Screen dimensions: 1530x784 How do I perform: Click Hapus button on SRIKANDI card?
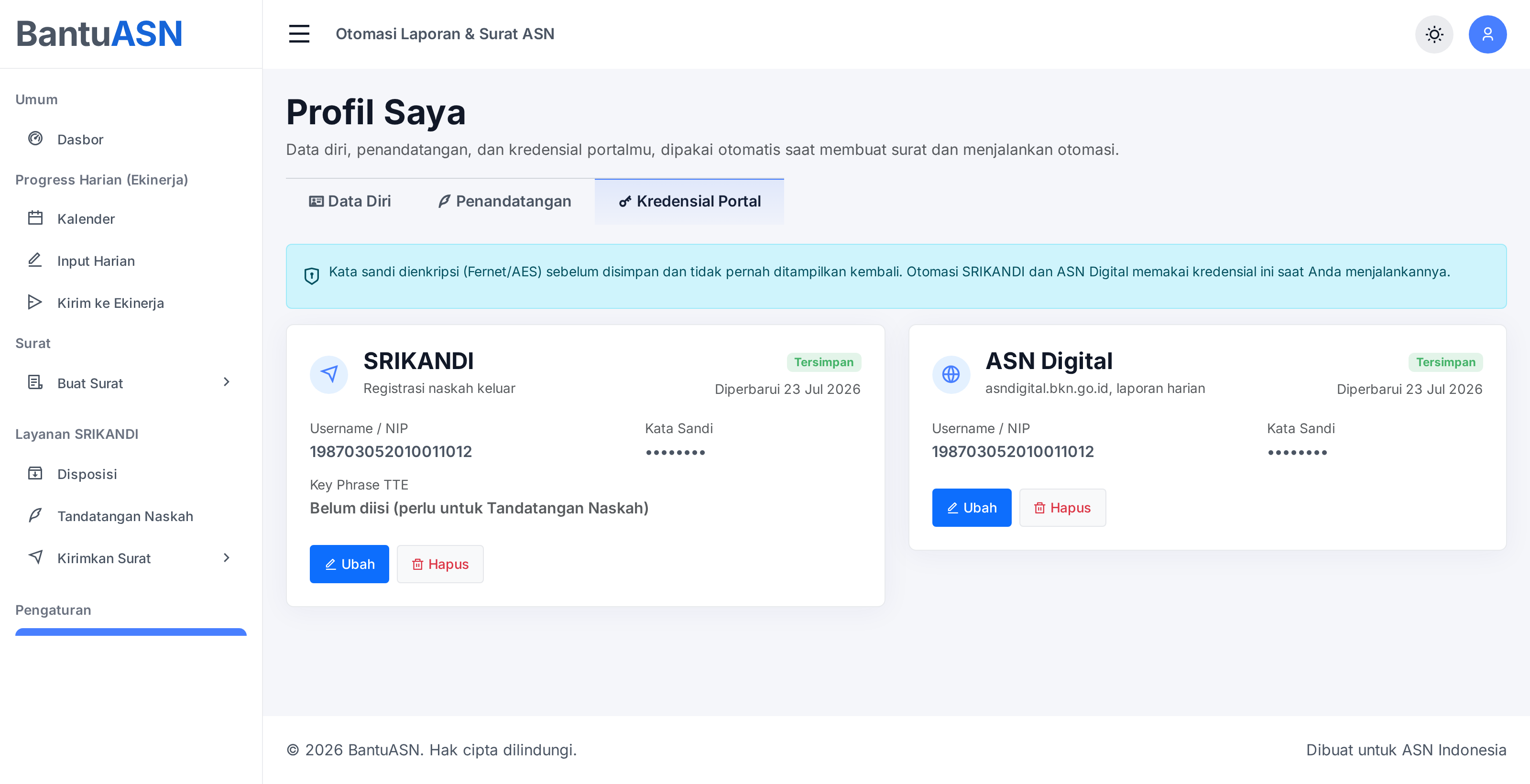click(440, 564)
